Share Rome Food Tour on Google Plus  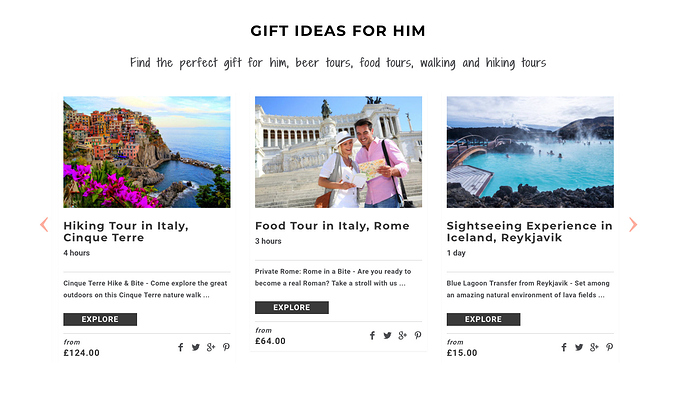point(403,336)
